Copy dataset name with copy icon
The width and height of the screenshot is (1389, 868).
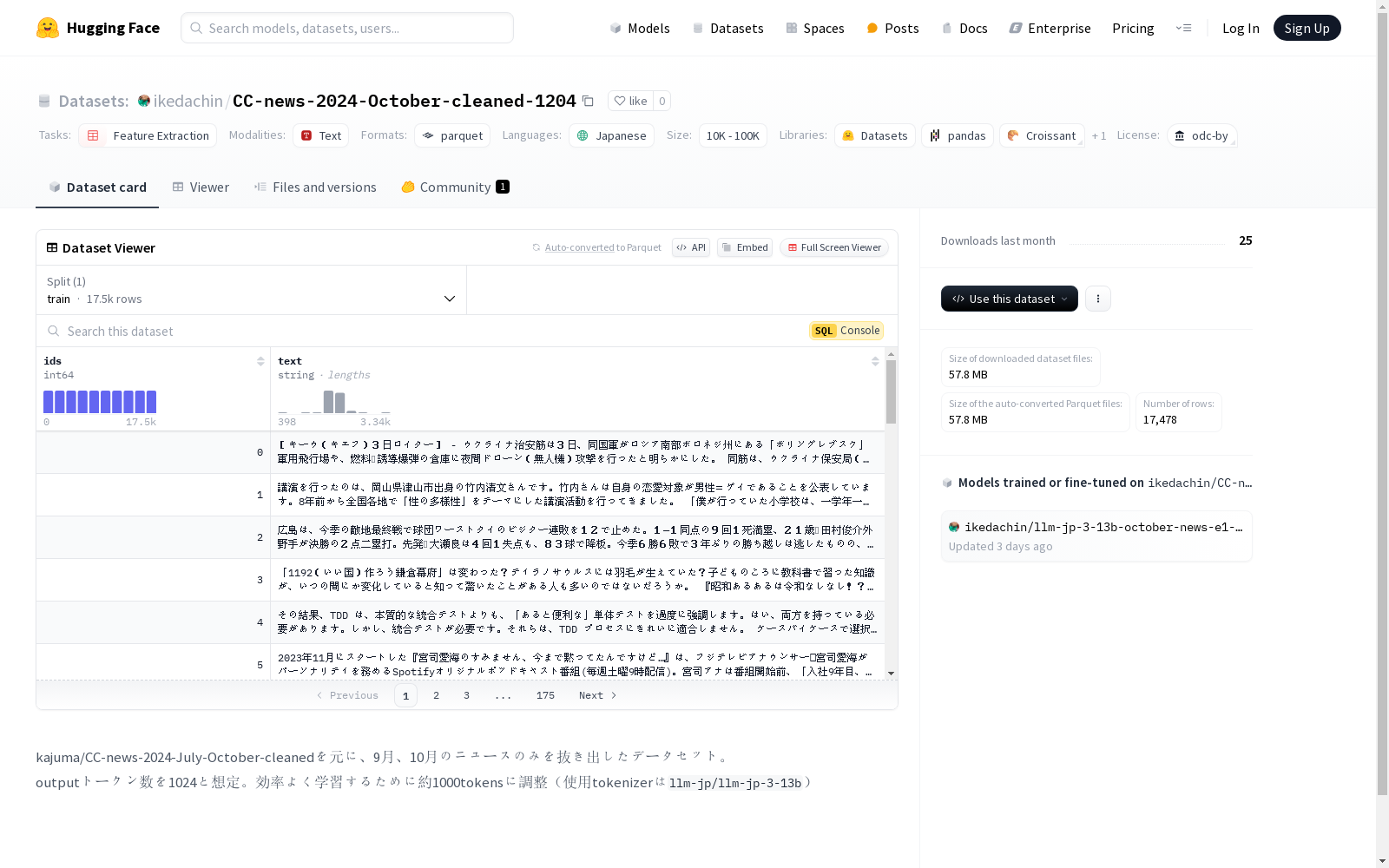(588, 101)
